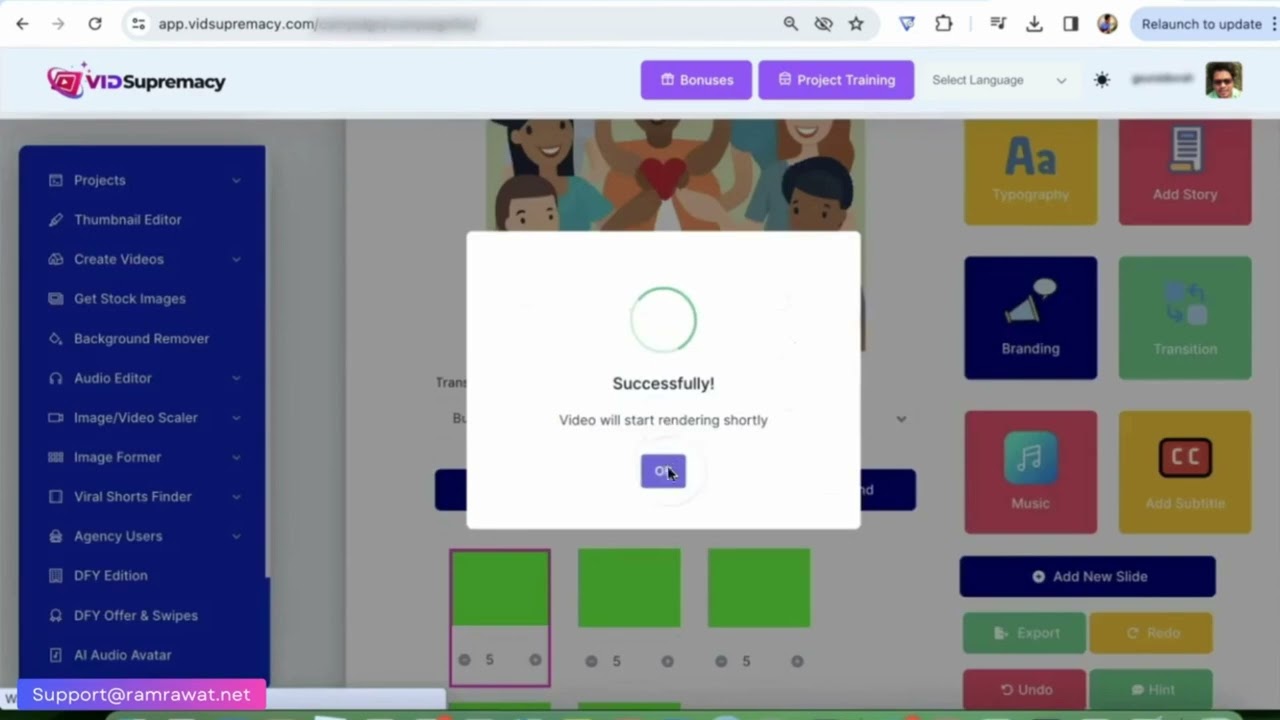
Task: Click the VidSupremacy logo
Action: (136, 80)
